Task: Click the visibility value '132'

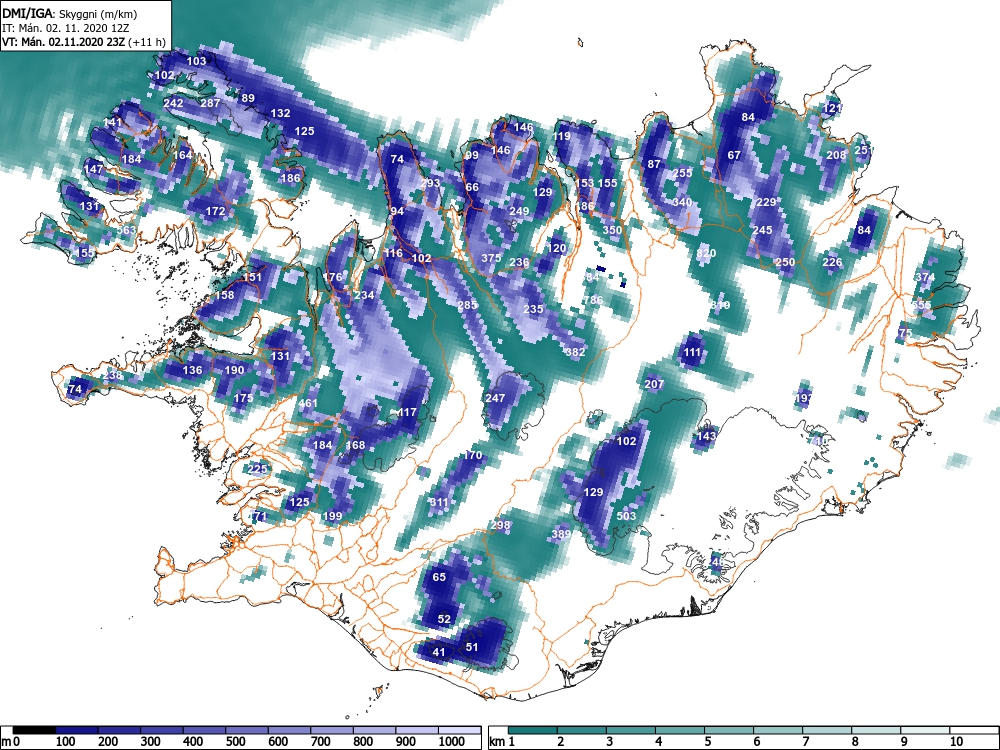Action: 281,113
